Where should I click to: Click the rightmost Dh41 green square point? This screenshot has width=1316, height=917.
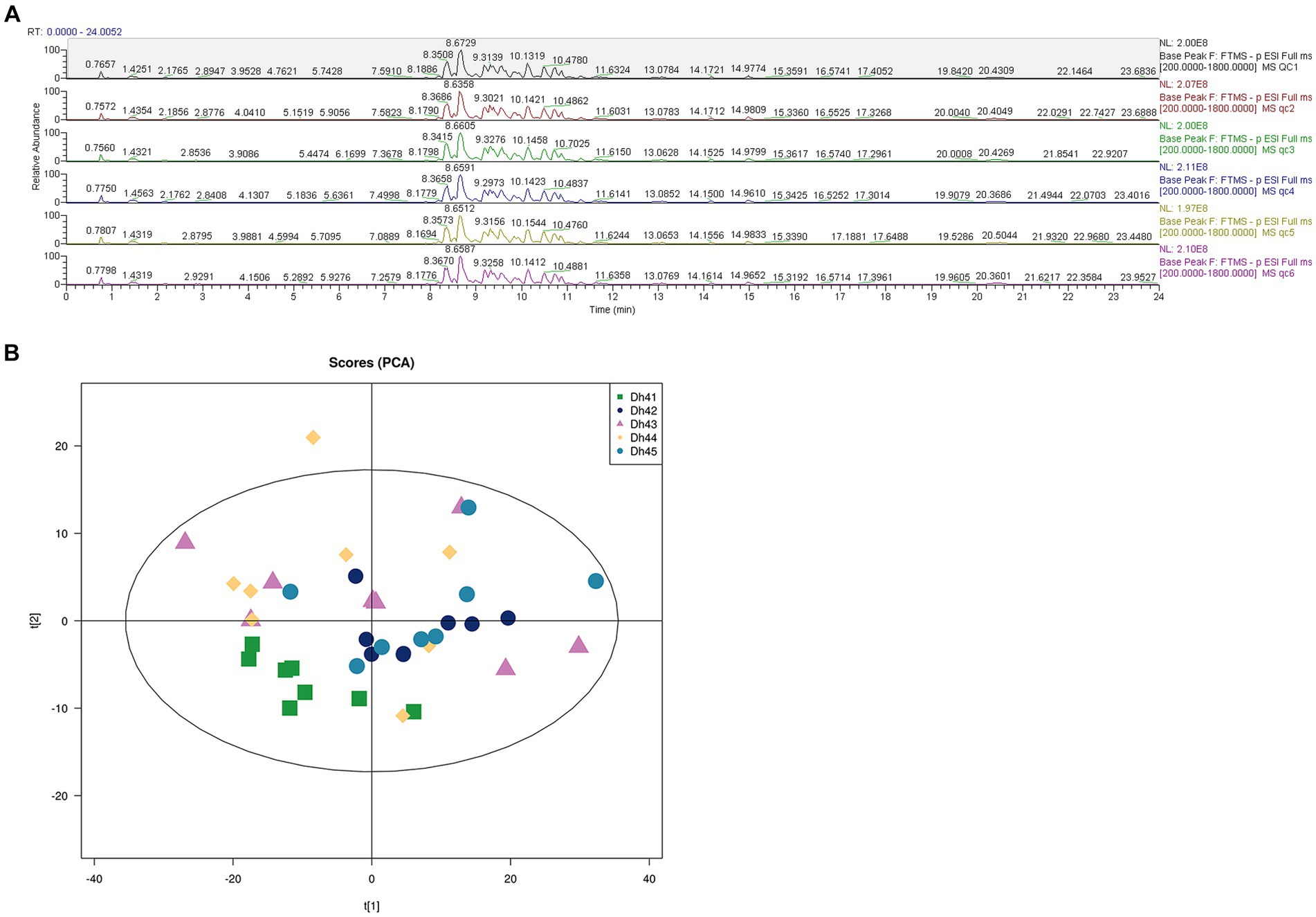[414, 711]
